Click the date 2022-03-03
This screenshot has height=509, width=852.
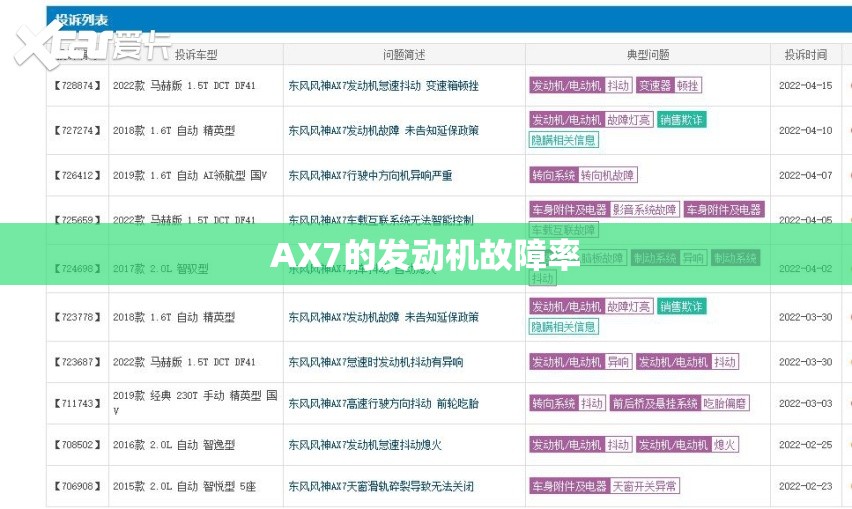(x=805, y=403)
